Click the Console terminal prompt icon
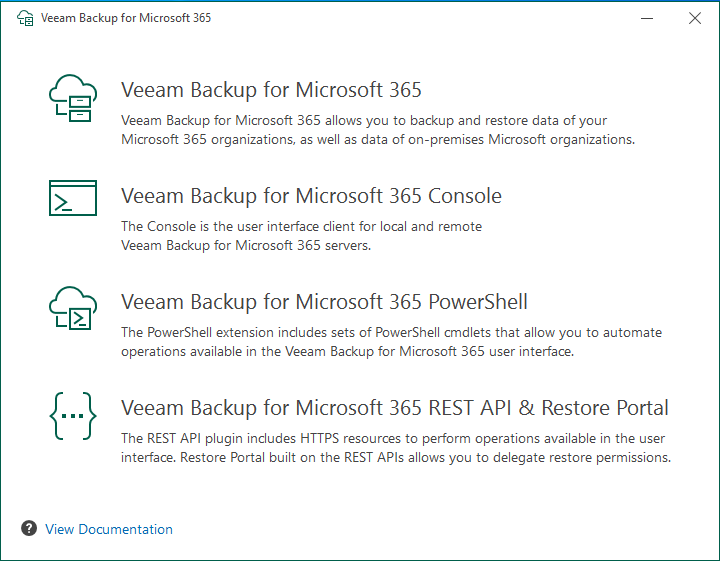The height and width of the screenshot is (561, 720). [x=73, y=198]
